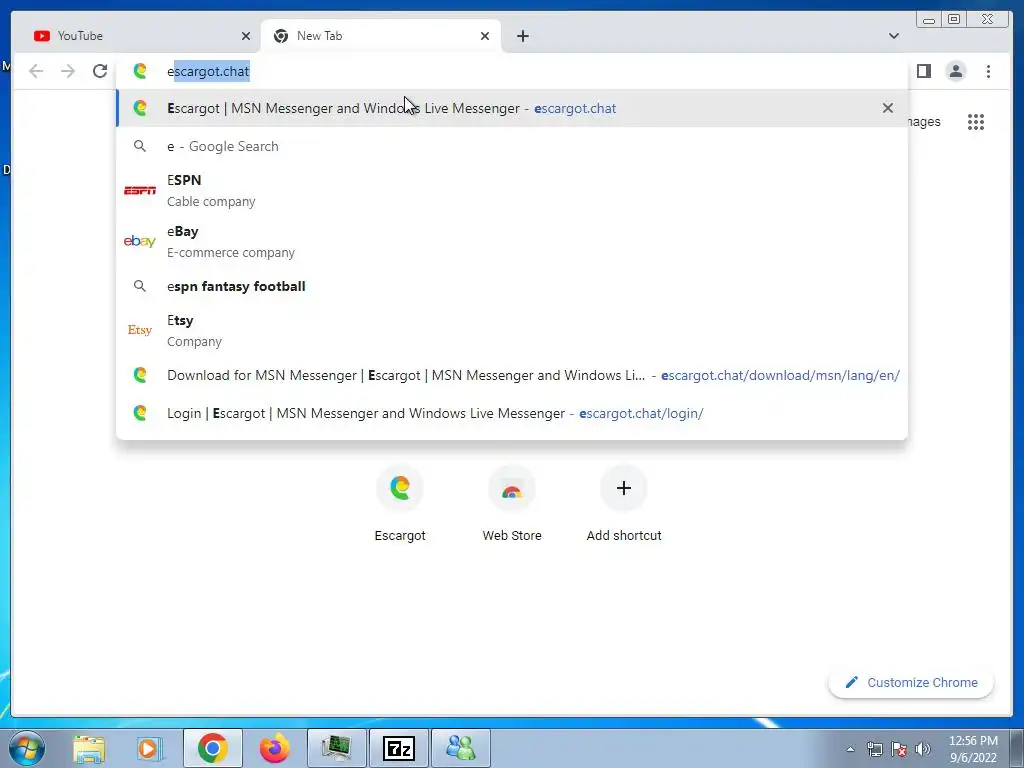Open the clock showing 12:56 PM
The height and width of the screenshot is (768, 1024).
tap(973, 749)
